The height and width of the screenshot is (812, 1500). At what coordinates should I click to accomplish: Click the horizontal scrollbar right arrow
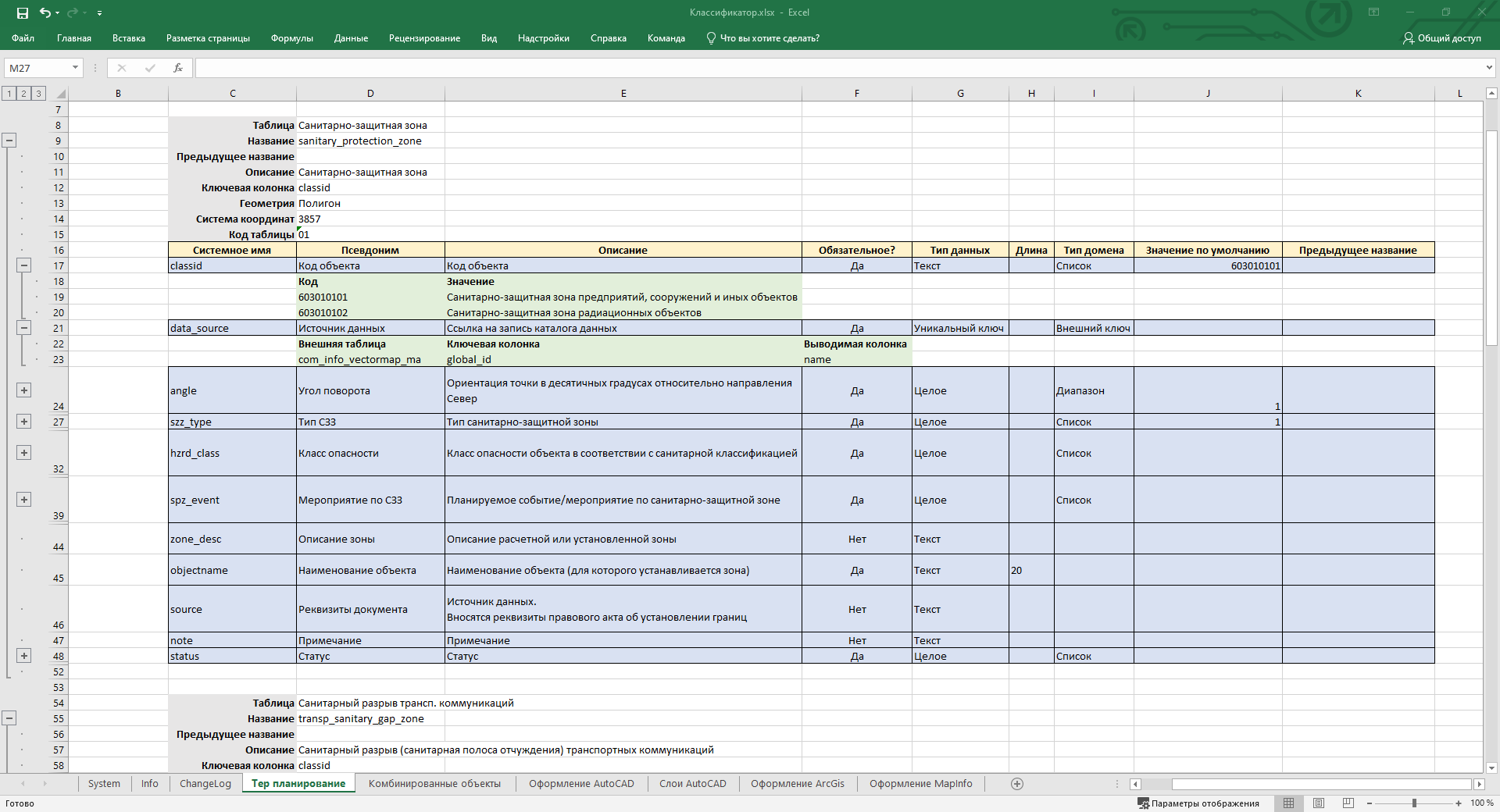tap(1478, 784)
